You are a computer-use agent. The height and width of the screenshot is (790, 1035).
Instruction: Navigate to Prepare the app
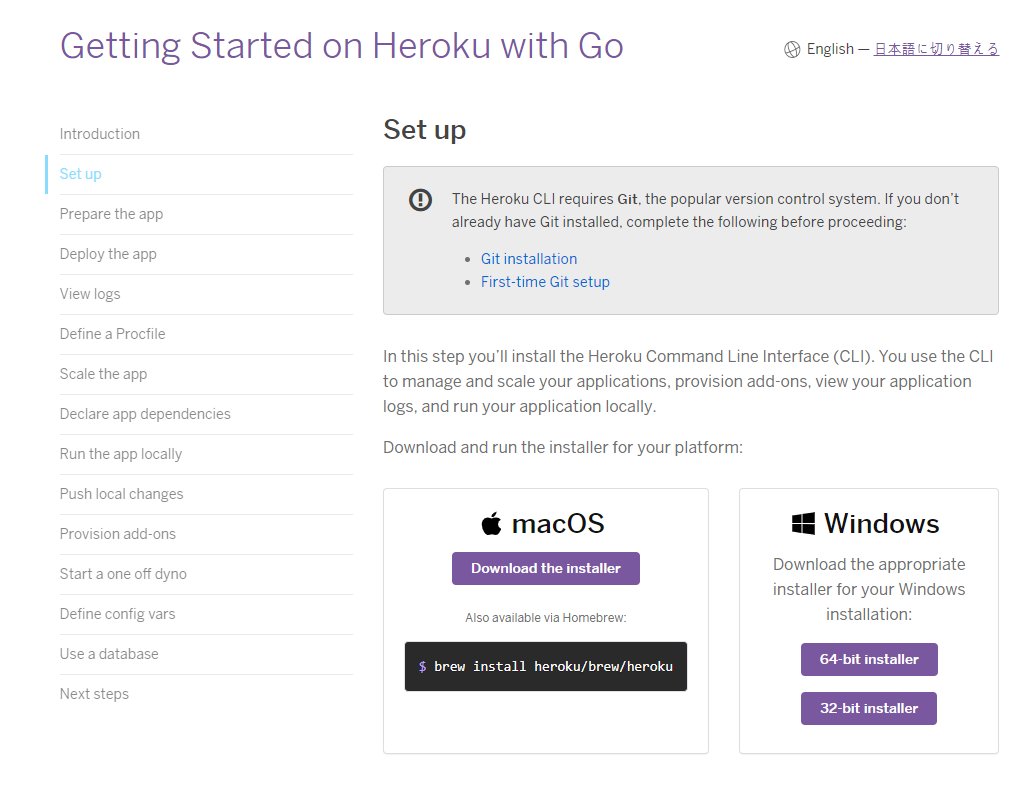[x=111, y=214]
